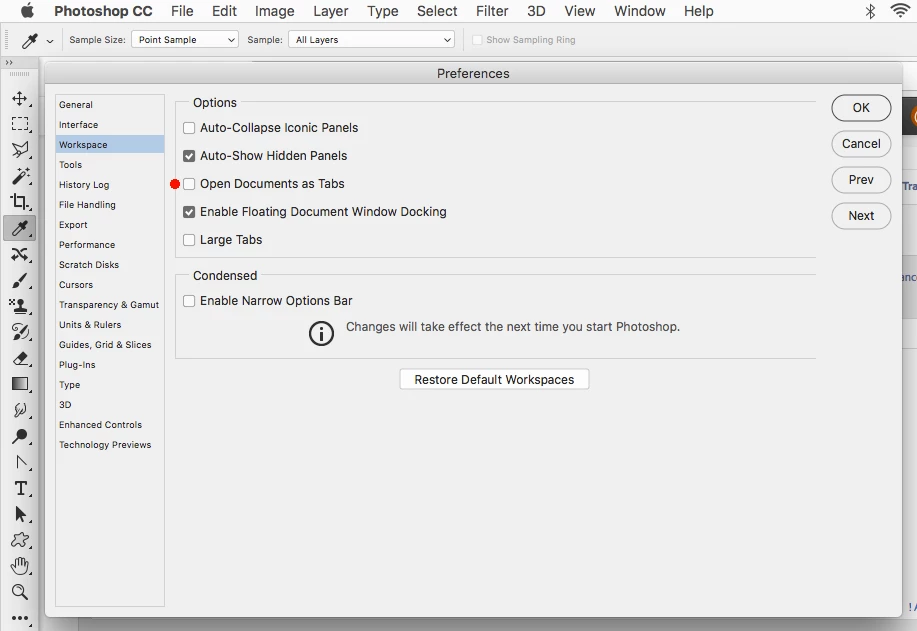Select the Brush tool

pyautogui.click(x=19, y=281)
